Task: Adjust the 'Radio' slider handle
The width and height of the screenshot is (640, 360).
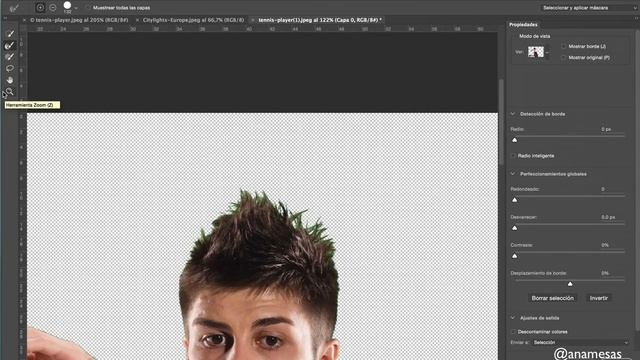Action: click(x=515, y=140)
